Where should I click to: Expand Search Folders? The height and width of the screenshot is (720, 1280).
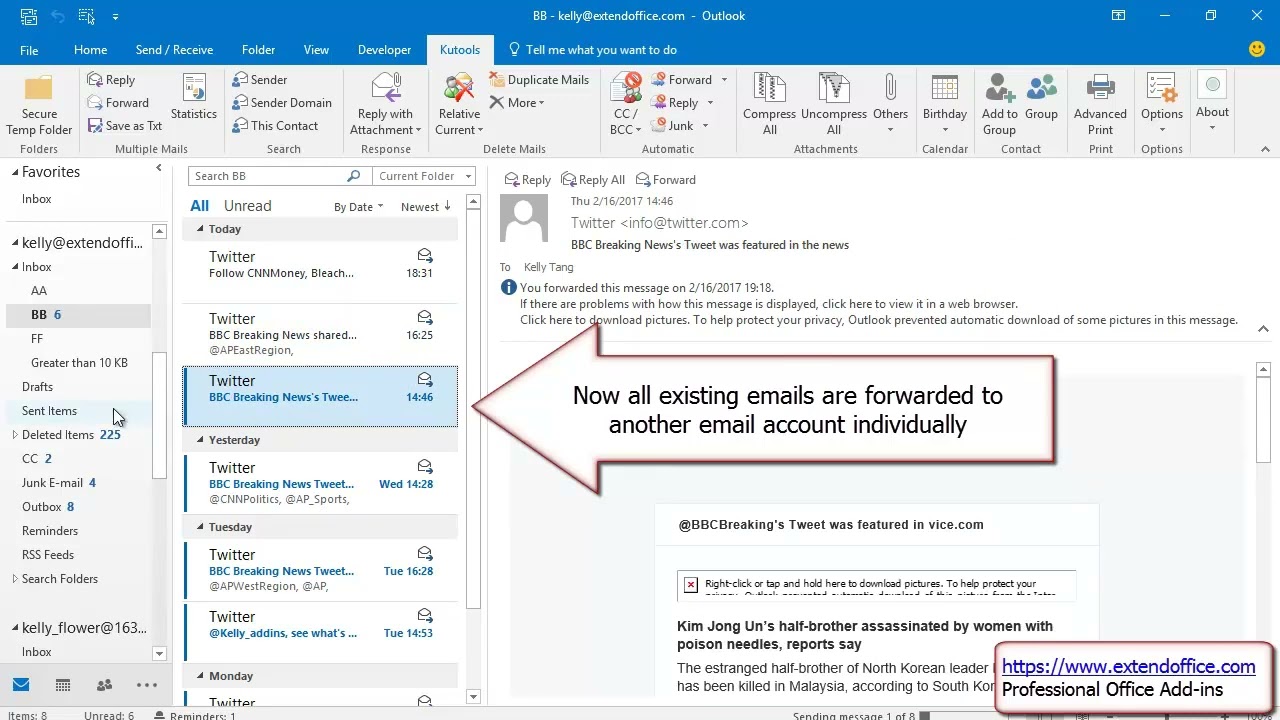15,579
